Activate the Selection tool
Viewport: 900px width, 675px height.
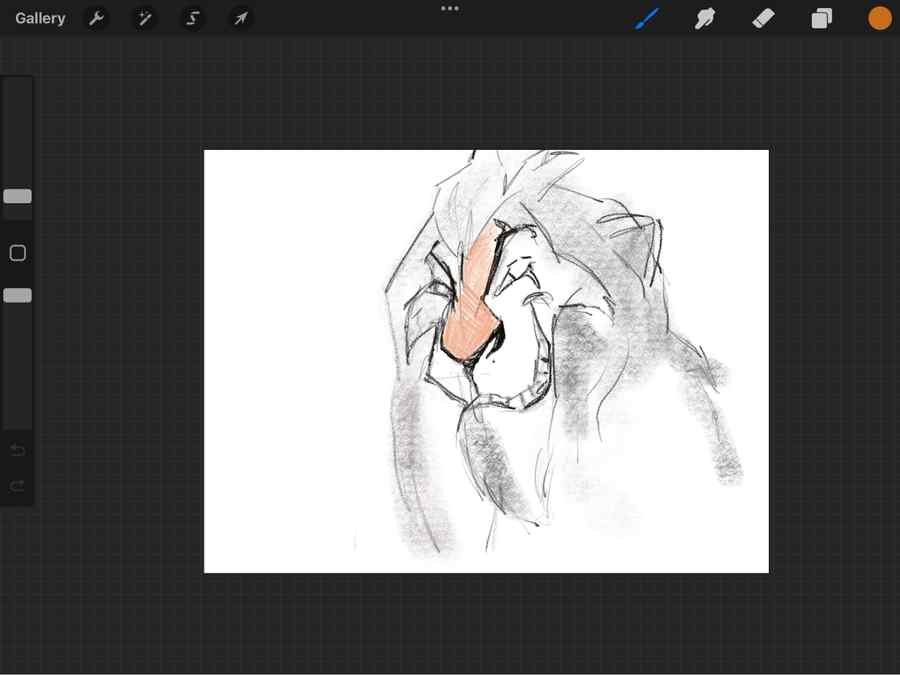193,18
